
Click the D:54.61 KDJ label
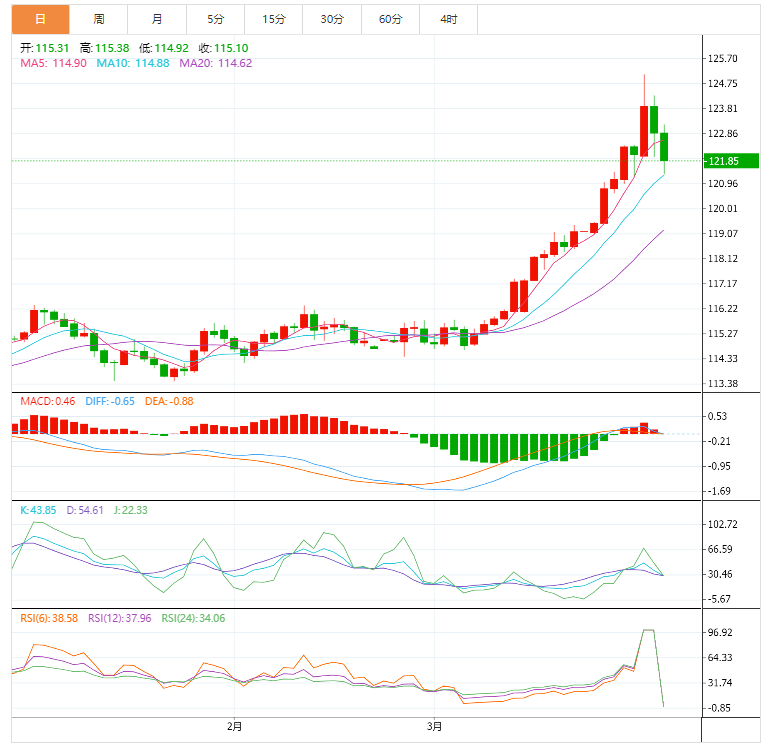coord(85,510)
